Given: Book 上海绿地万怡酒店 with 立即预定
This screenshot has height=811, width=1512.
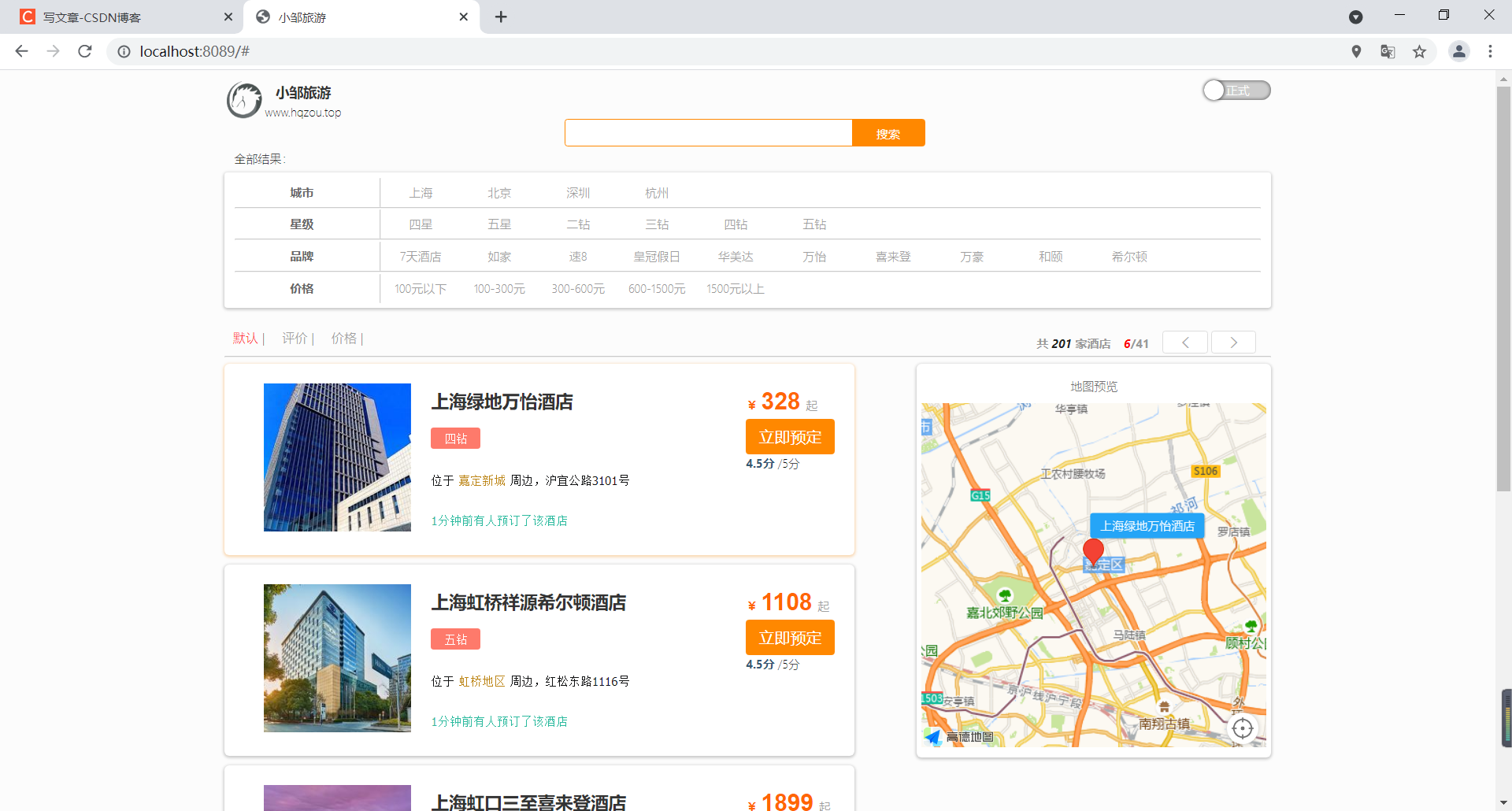Looking at the screenshot, I should pos(790,437).
